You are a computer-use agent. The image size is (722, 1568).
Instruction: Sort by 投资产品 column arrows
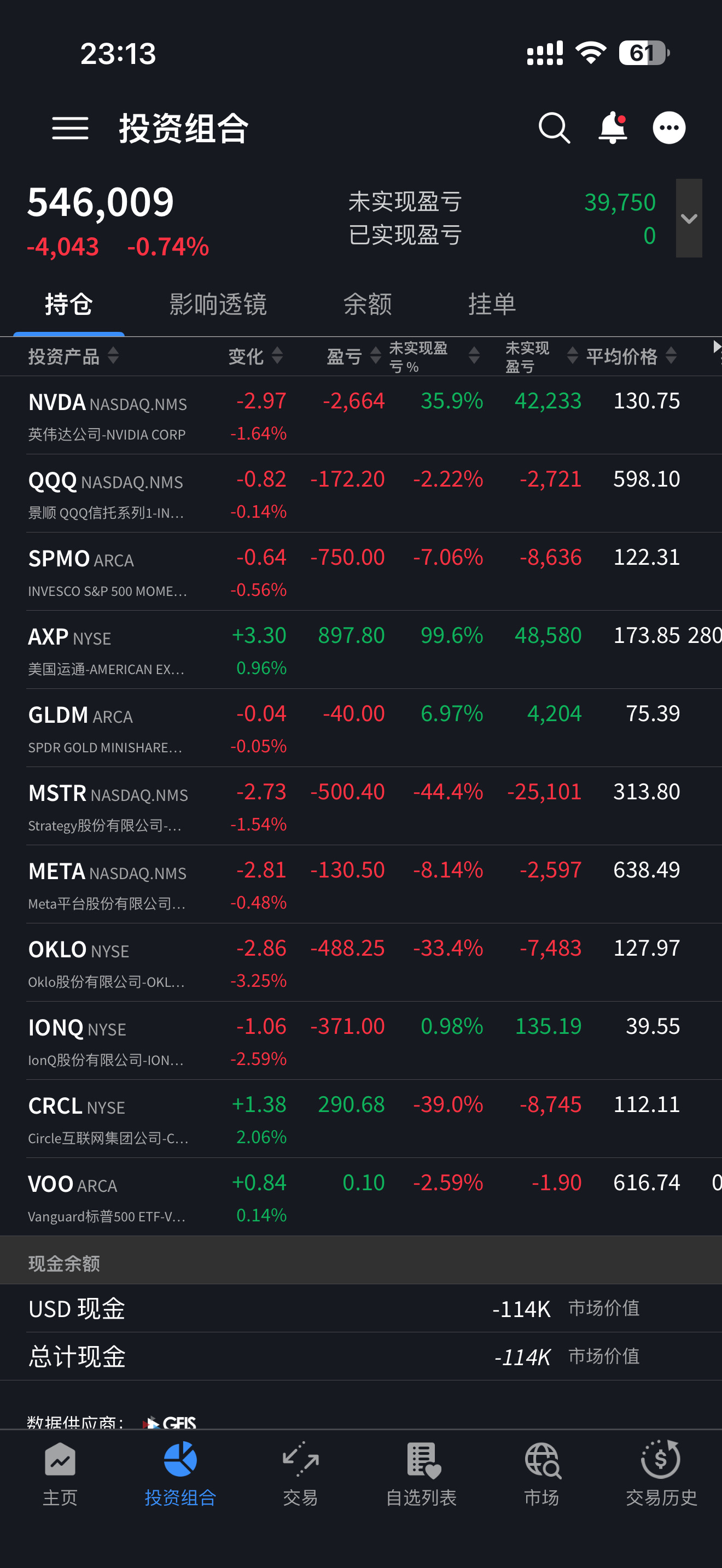pyautogui.click(x=113, y=355)
